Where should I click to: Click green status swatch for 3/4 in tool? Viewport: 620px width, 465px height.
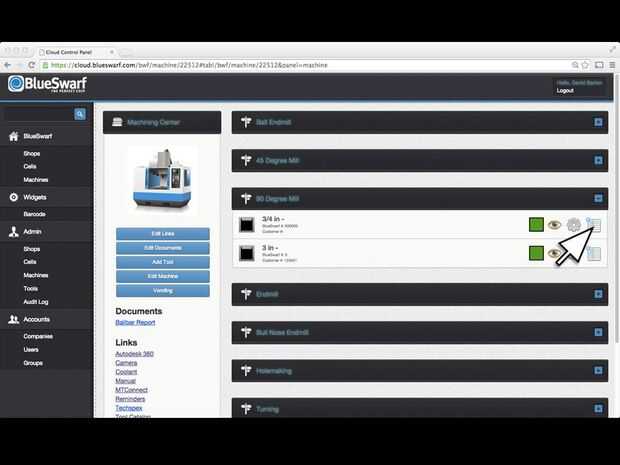536,225
